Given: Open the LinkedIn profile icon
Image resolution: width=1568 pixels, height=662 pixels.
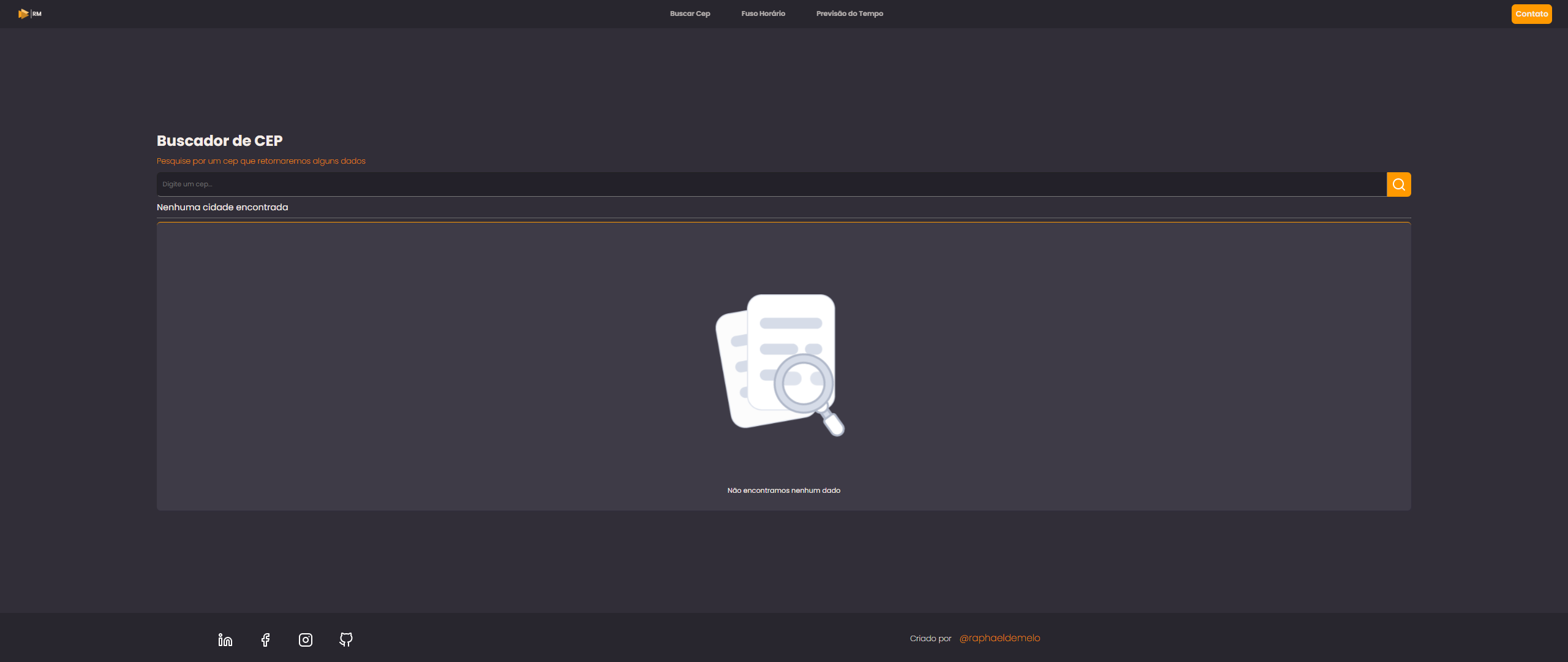Looking at the screenshot, I should (x=224, y=639).
